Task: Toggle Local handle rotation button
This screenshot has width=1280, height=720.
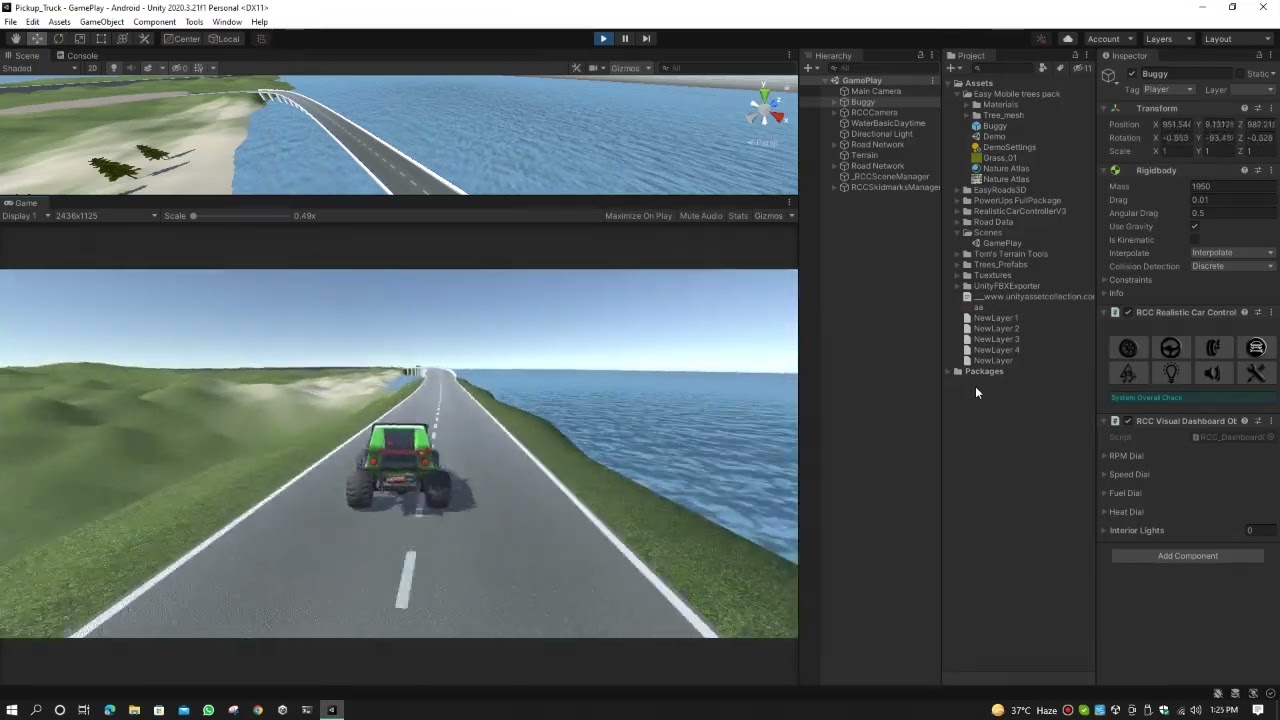Action: (223, 39)
